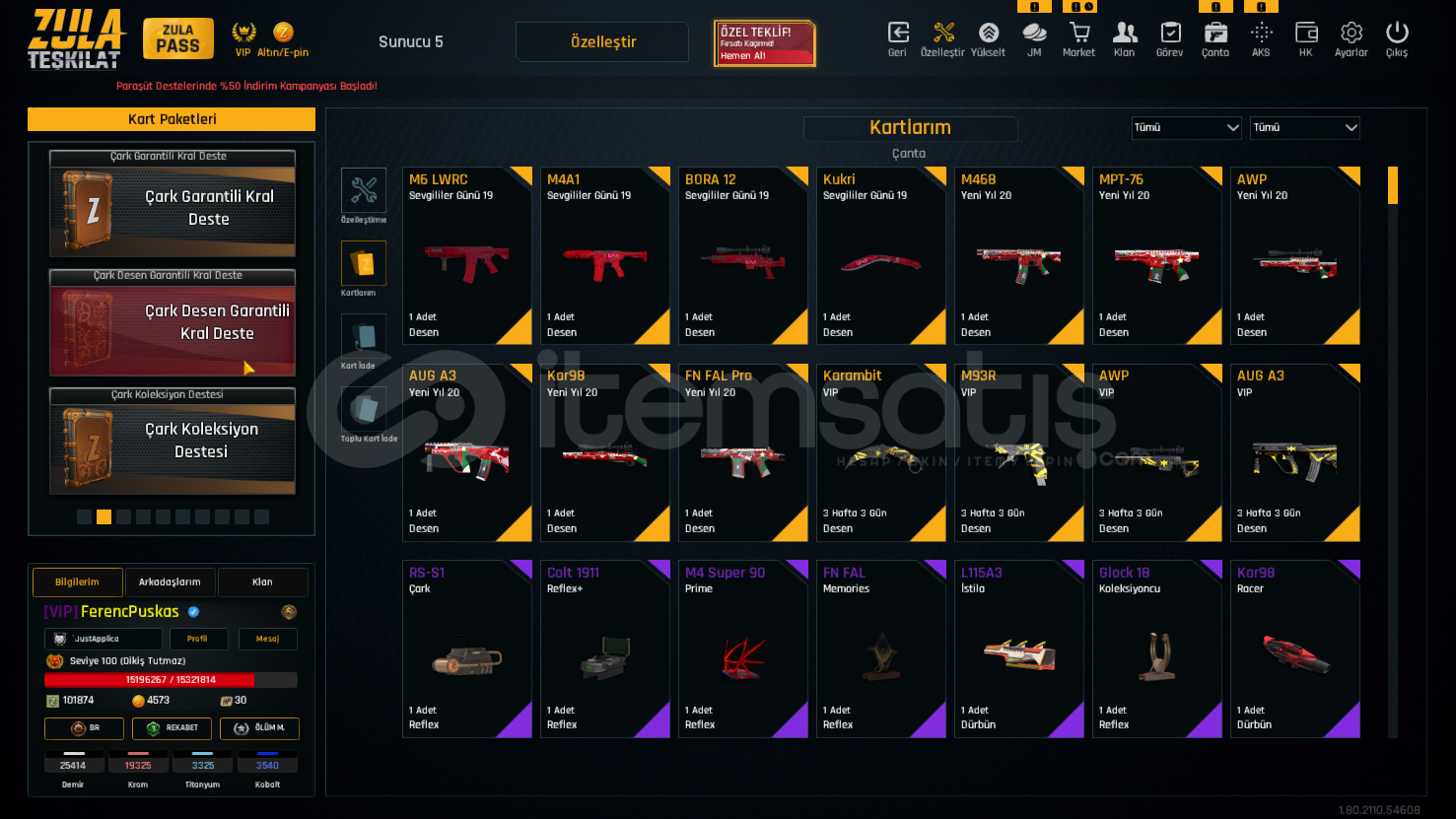Click the Profil button
Viewport: 1456px width, 819px height.
click(x=198, y=639)
